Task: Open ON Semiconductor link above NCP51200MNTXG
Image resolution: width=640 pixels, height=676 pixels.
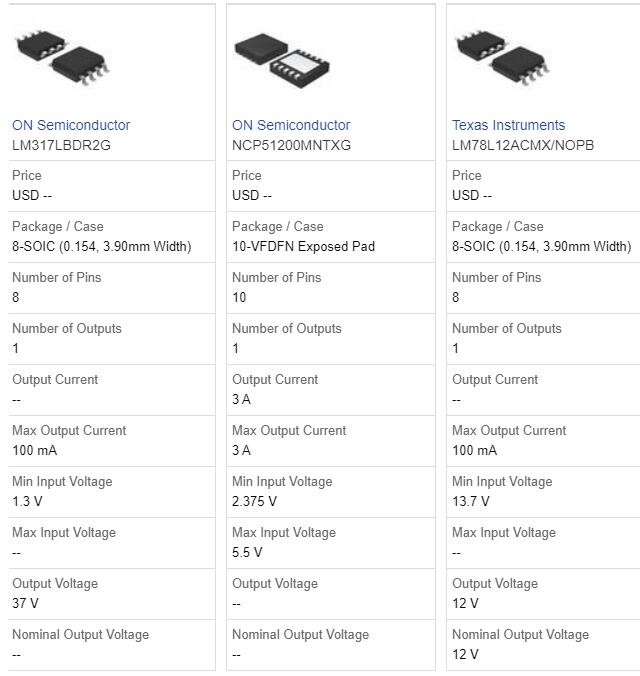Action: coord(291,125)
